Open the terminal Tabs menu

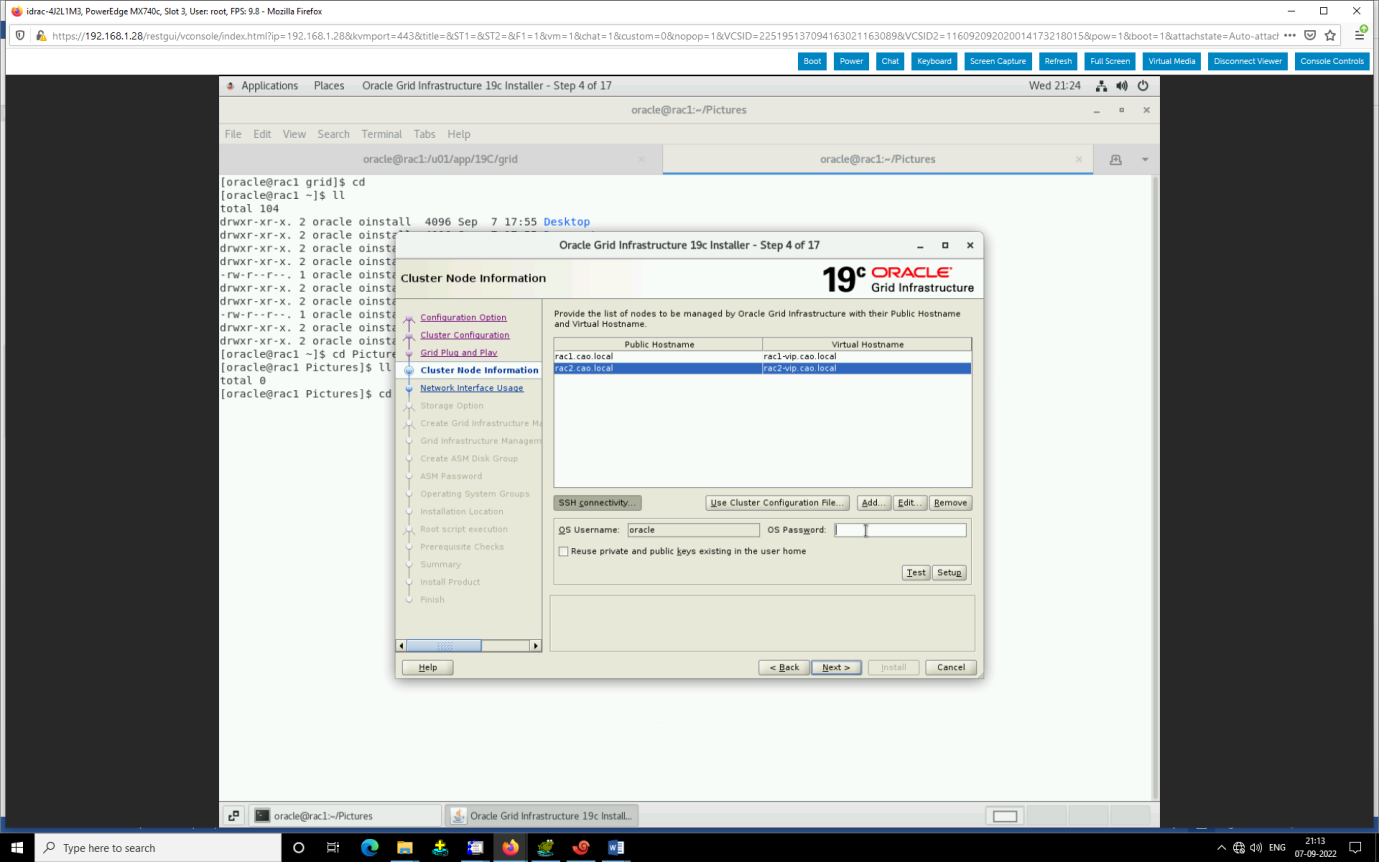click(425, 134)
